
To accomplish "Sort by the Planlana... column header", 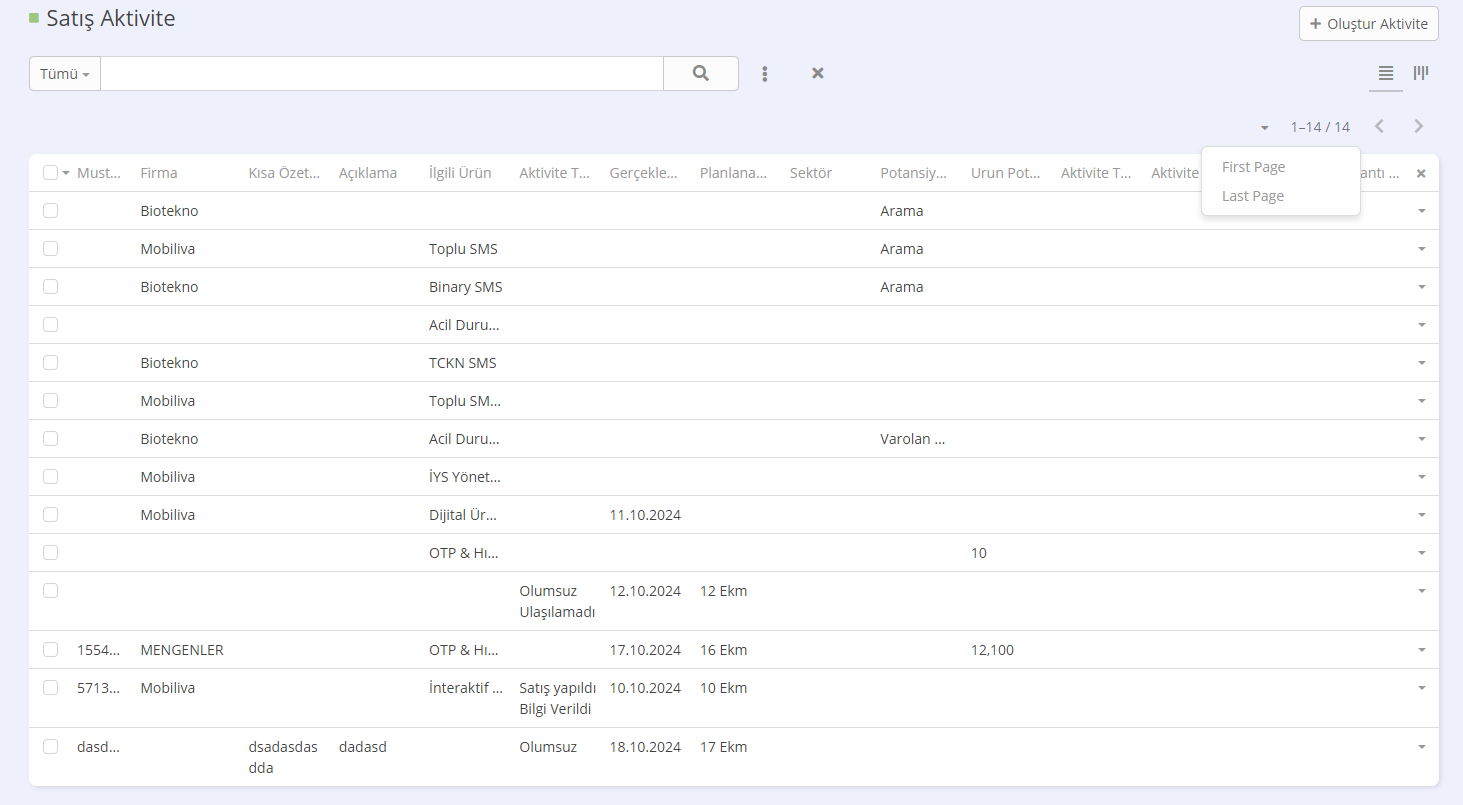I will 734,173.
